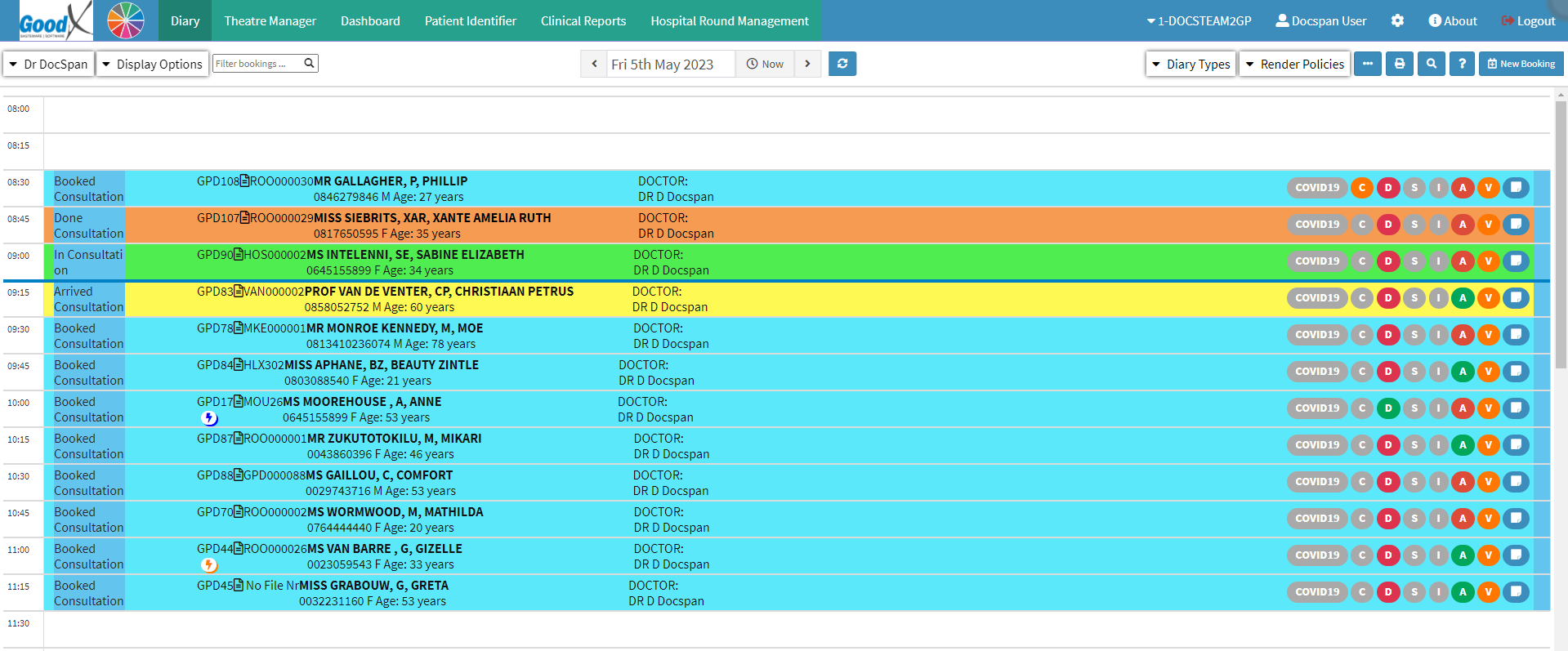The image size is (1568, 651).
Task: Open the three-dots more options button
Action: (x=1368, y=64)
